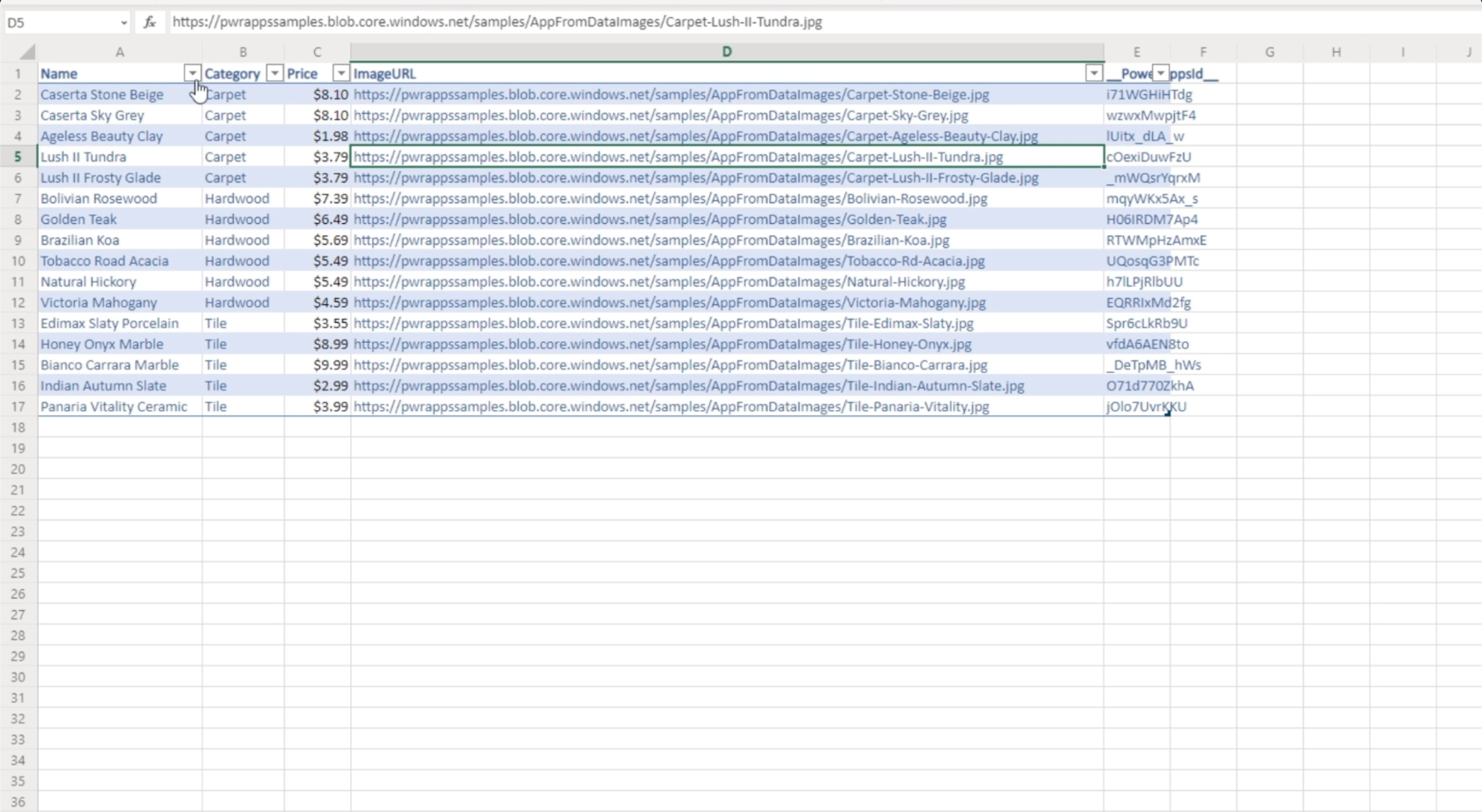Click the Tile-Honey-Onyx.jpg URL cell
The image size is (1482, 812).
[x=727, y=345]
